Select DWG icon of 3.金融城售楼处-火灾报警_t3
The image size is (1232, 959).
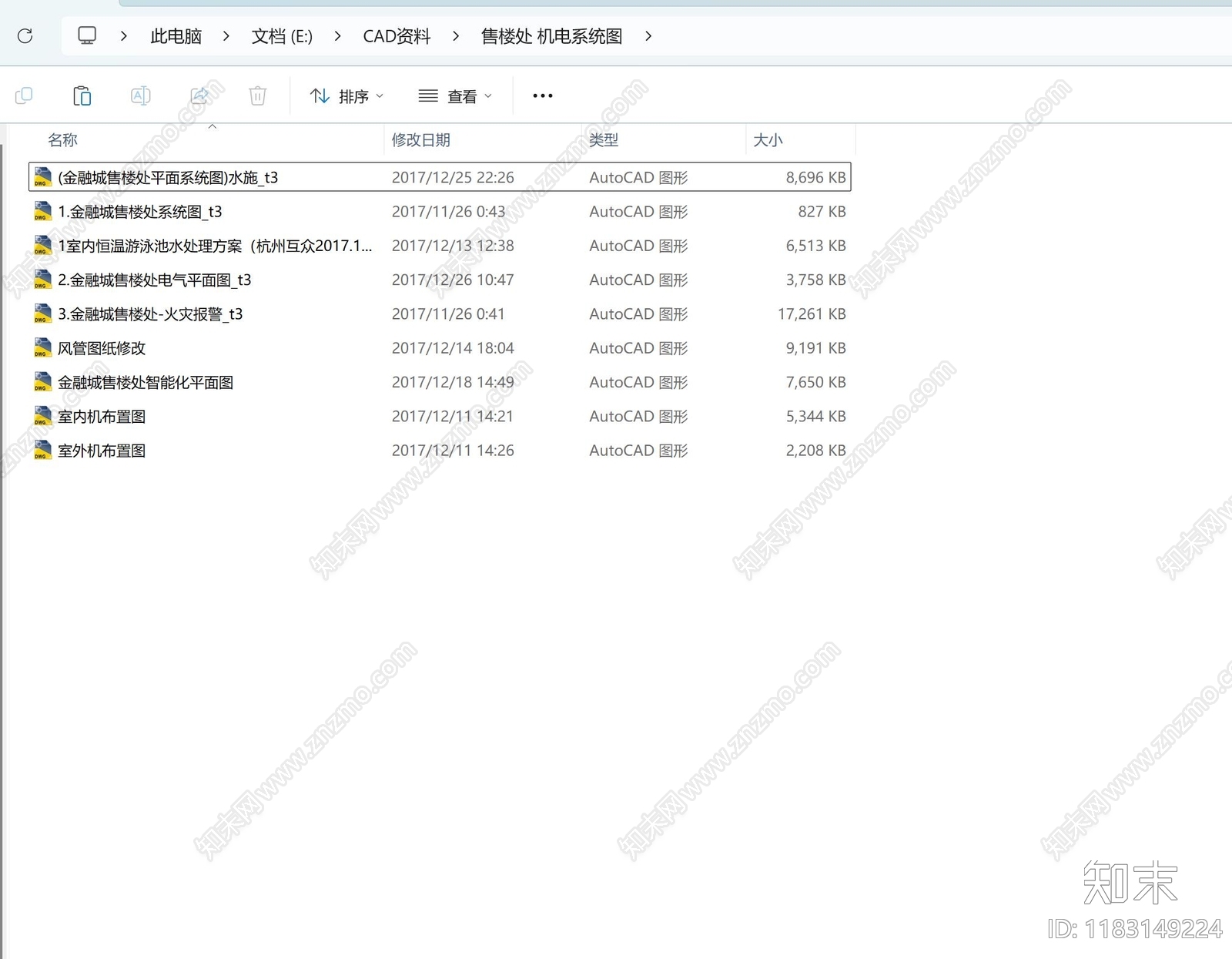point(42,314)
